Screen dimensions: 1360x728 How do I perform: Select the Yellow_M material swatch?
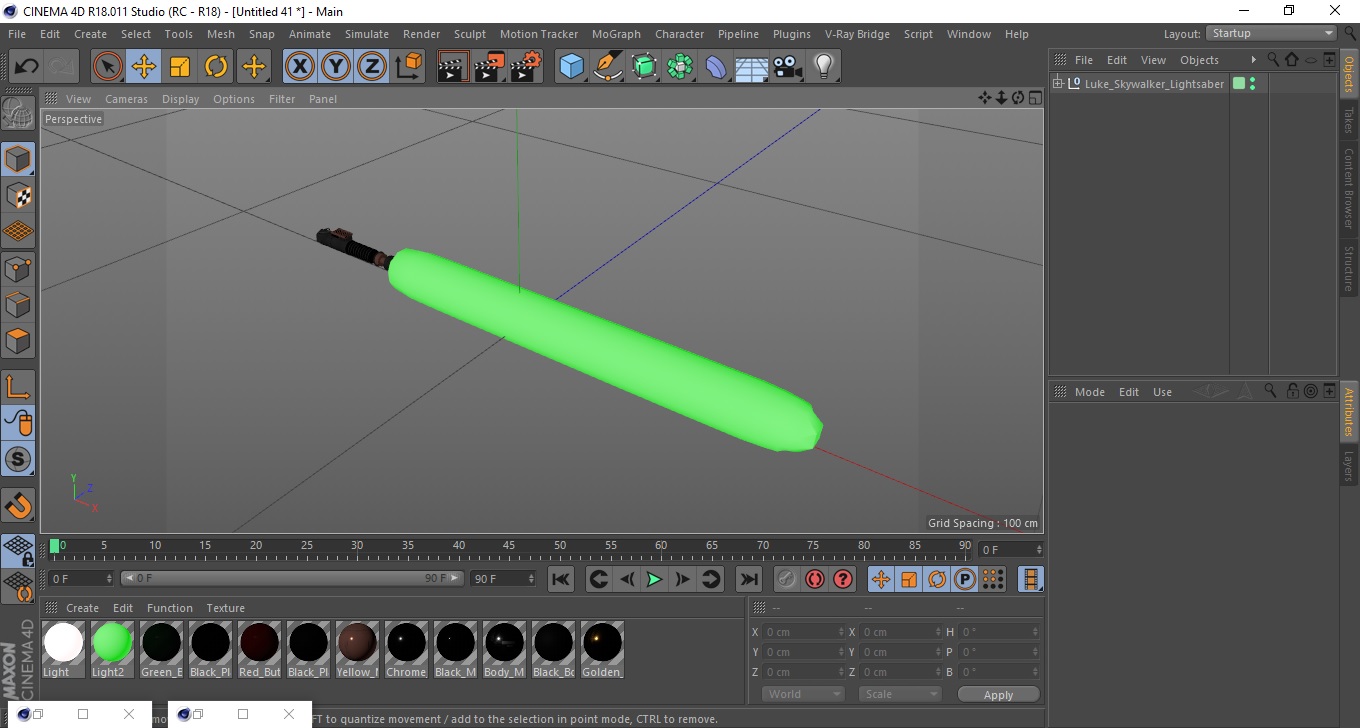357,643
